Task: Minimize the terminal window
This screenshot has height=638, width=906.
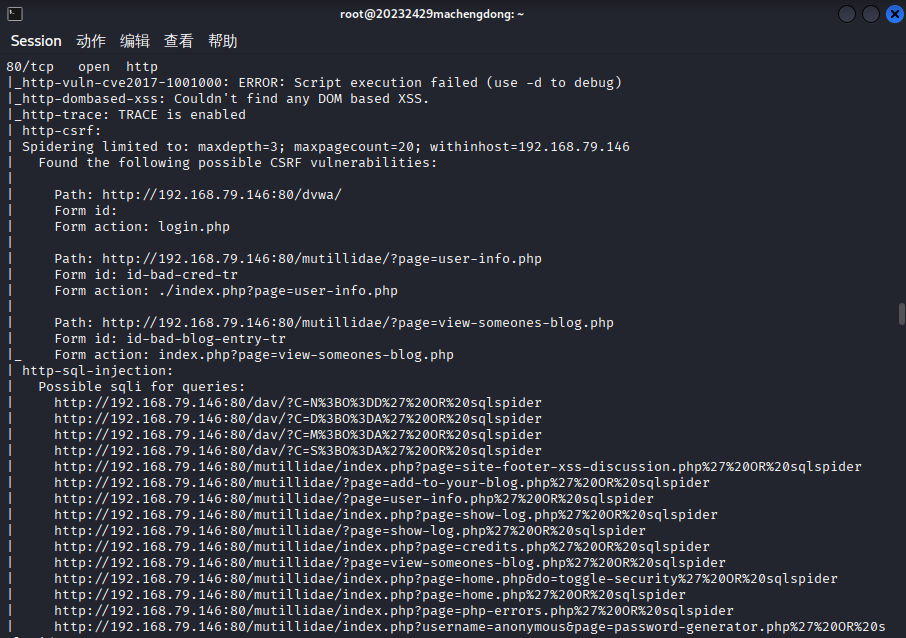Action: (846, 14)
